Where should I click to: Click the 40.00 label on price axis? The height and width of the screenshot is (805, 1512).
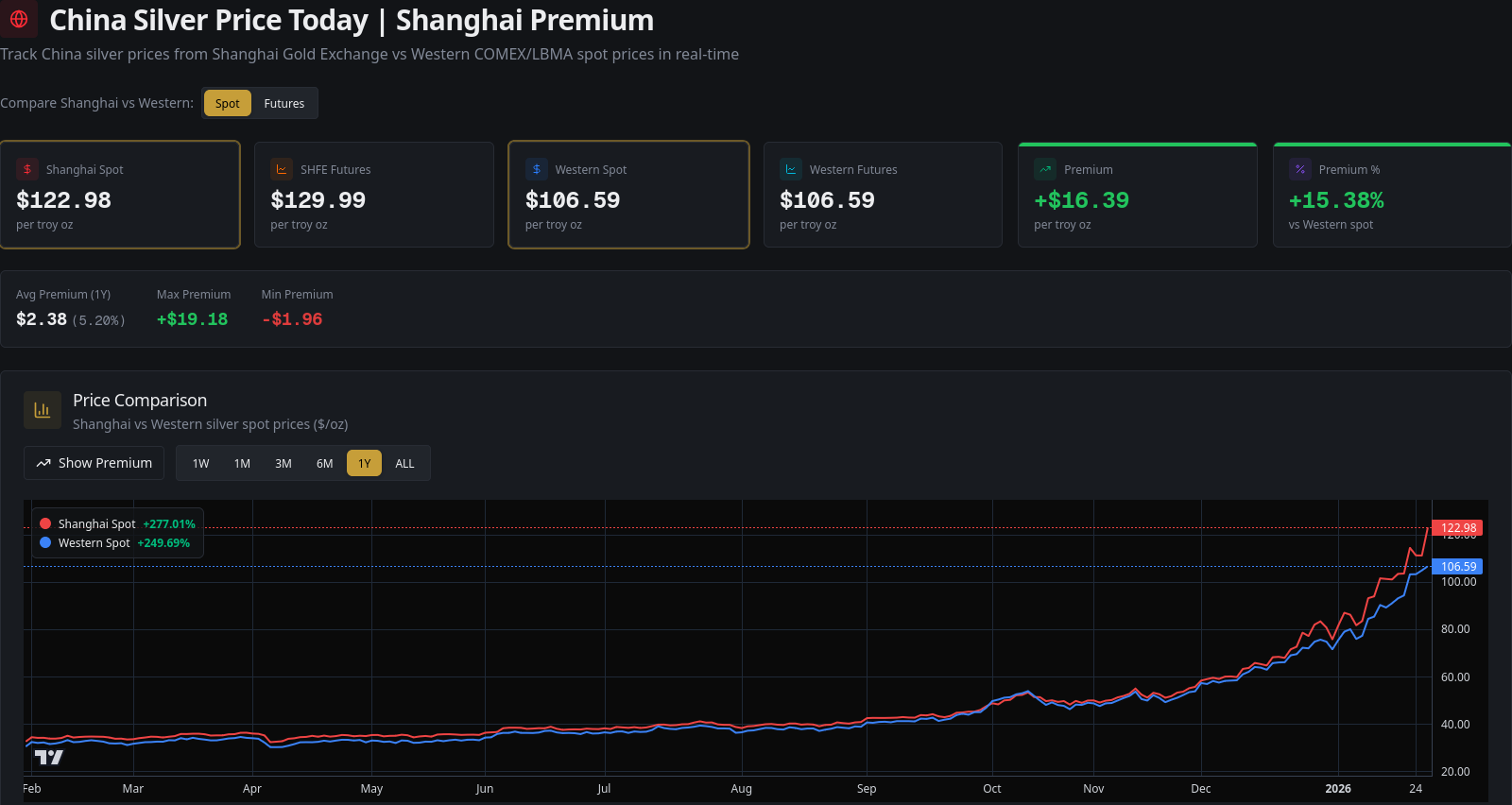pos(1455,725)
